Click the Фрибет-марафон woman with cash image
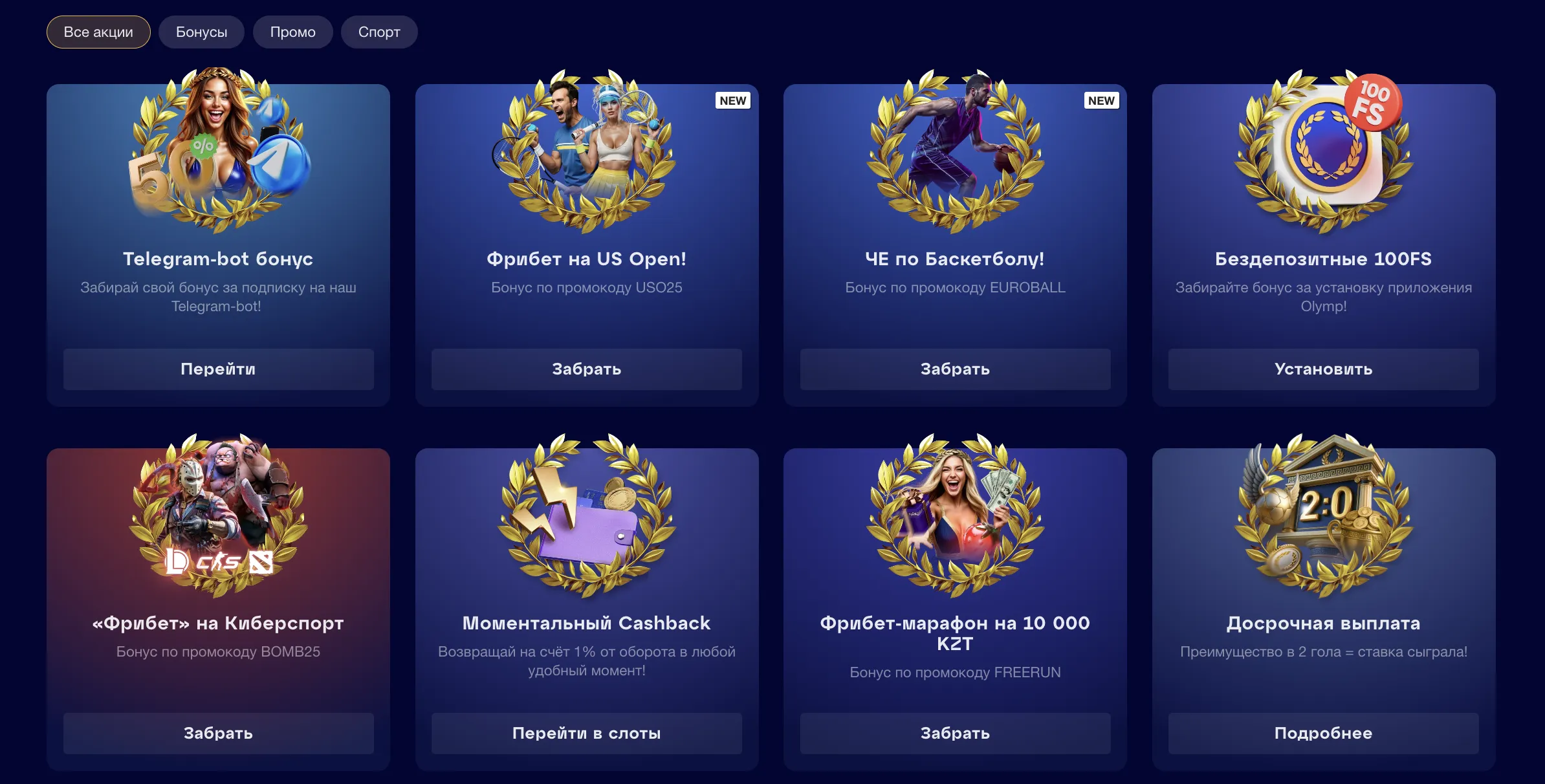1545x784 pixels. coord(955,515)
